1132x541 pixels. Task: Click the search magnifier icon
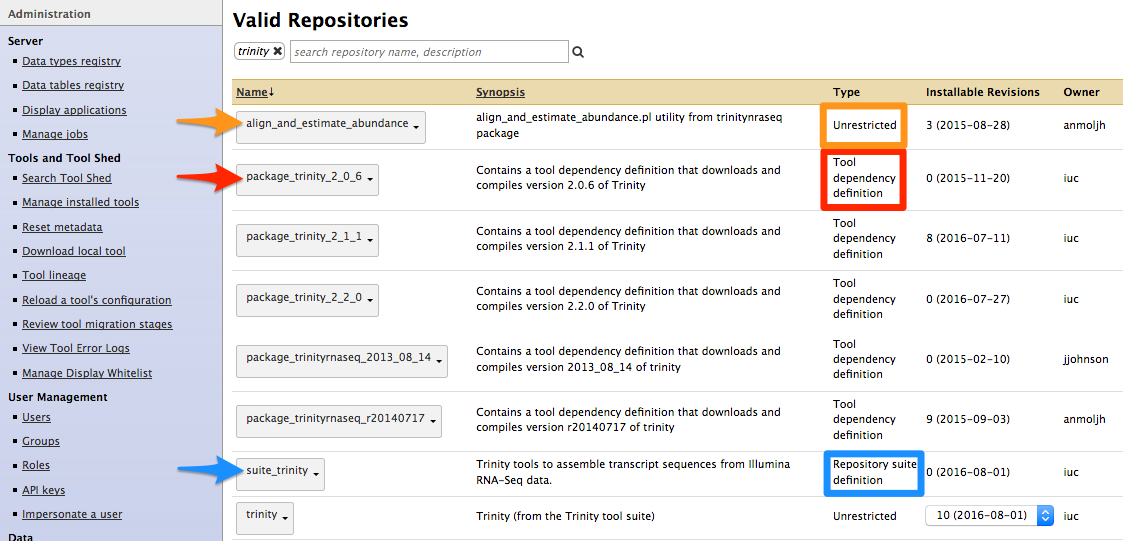pyautogui.click(x=578, y=52)
